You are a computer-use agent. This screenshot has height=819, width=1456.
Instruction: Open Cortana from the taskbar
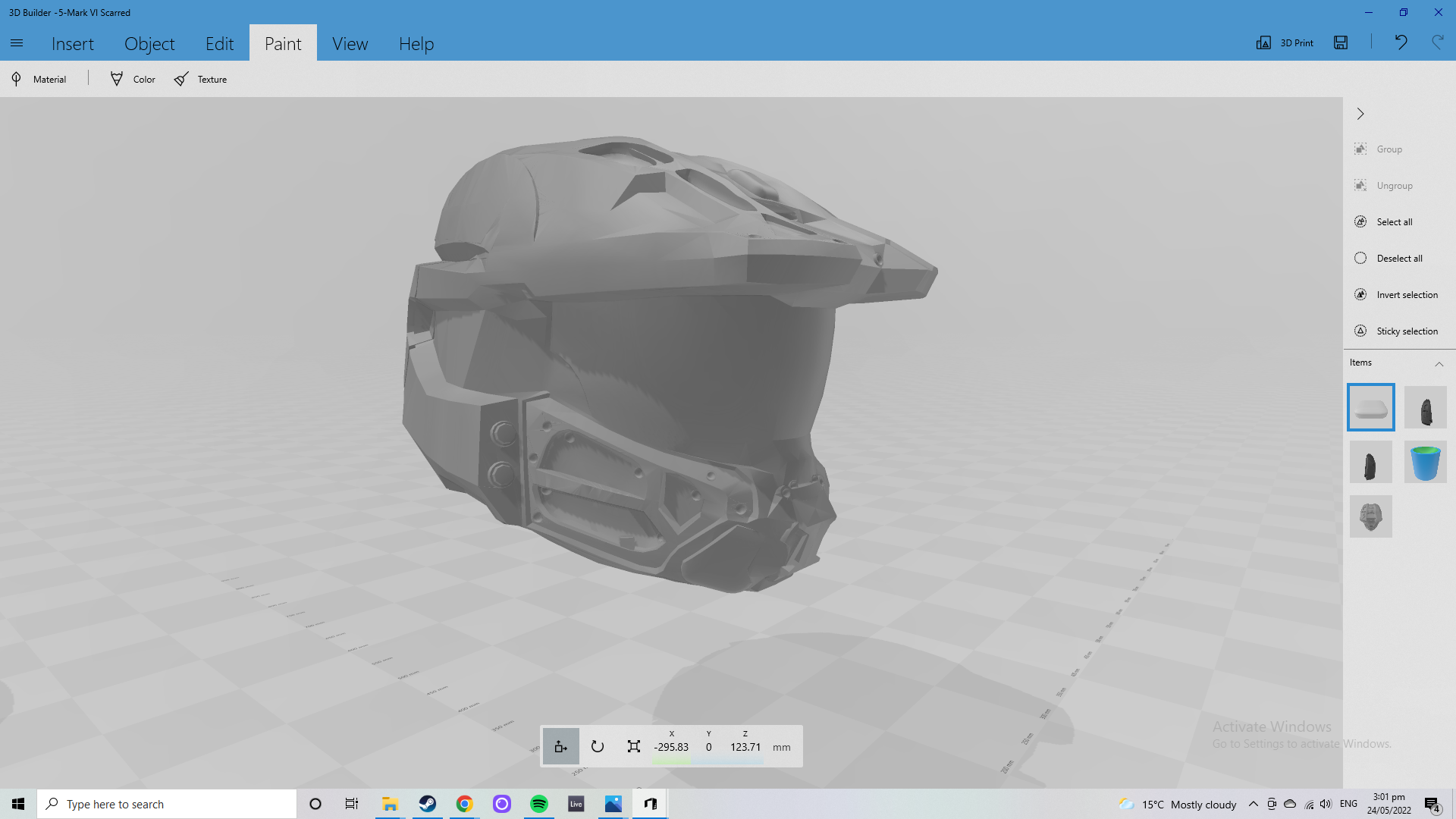tap(315, 804)
